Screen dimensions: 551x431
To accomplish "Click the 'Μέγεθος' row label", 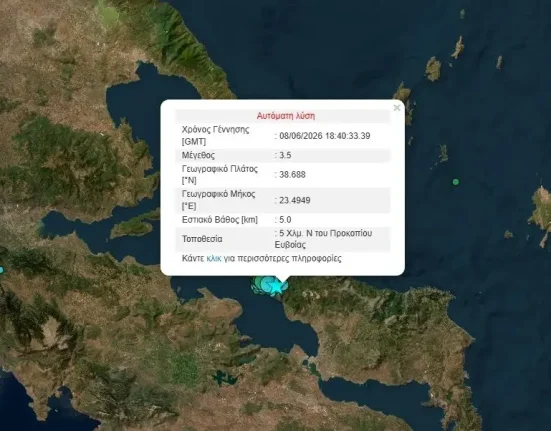I will pyautogui.click(x=198, y=155).
